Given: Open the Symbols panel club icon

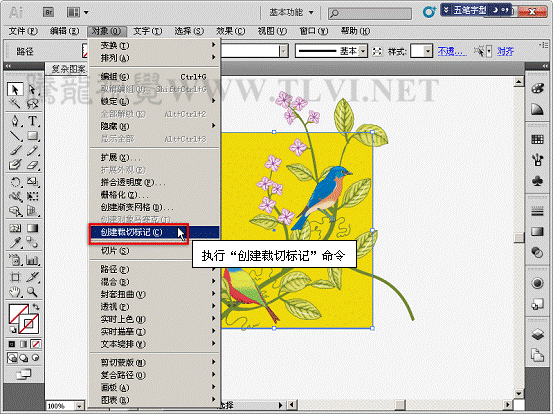Looking at the screenshot, I should pyautogui.click(x=537, y=182).
